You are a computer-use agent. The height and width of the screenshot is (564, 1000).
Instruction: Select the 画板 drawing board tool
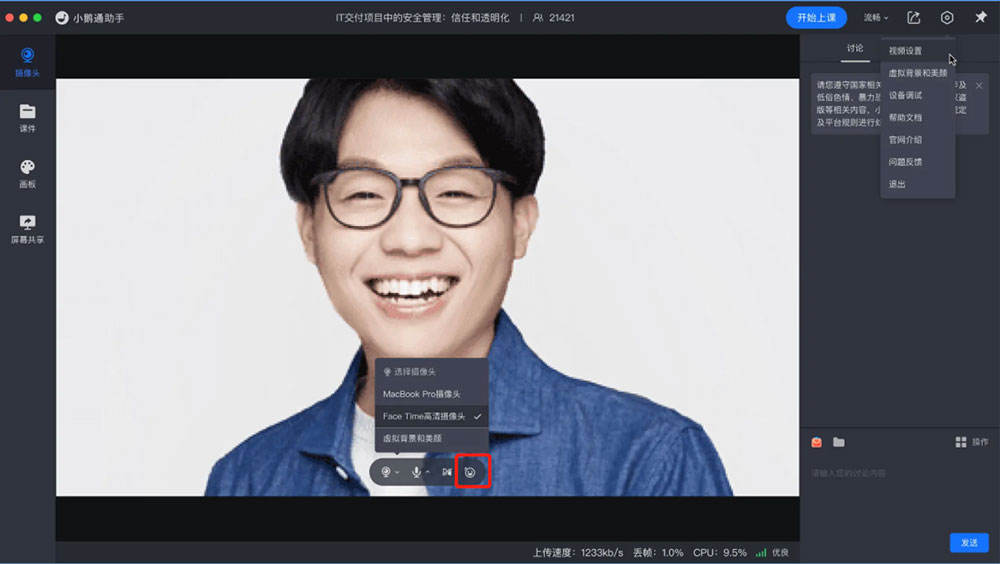[28, 173]
